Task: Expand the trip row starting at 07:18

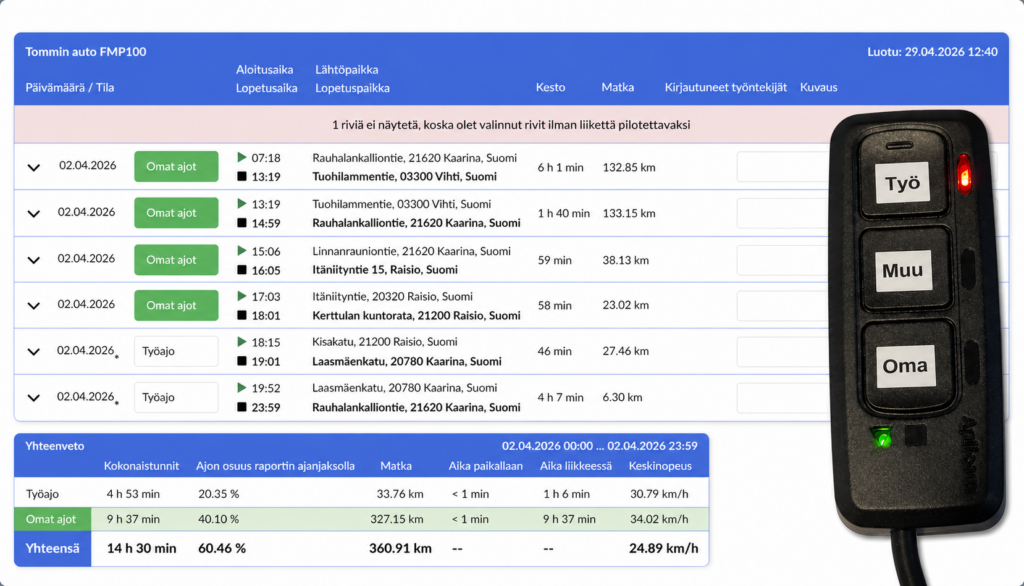Action: click(34, 167)
